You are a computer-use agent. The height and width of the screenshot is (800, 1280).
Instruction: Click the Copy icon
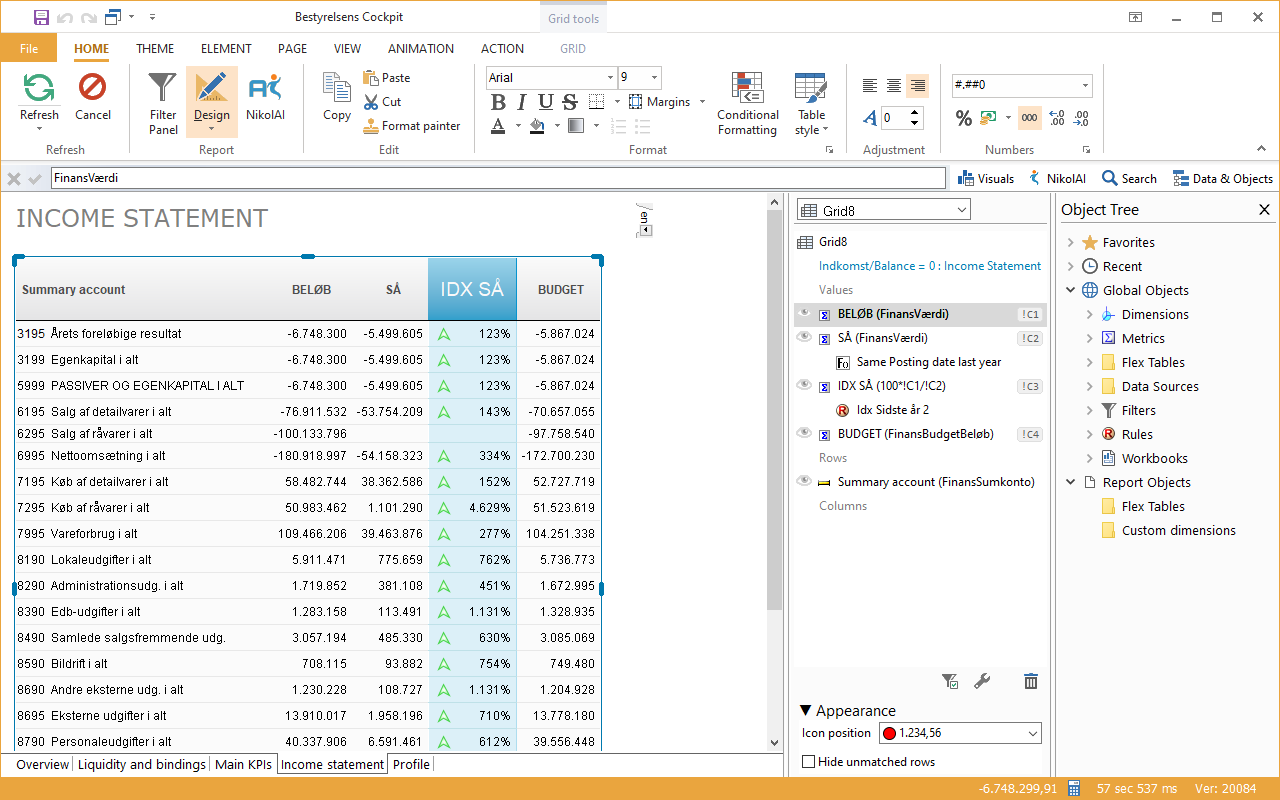[337, 88]
